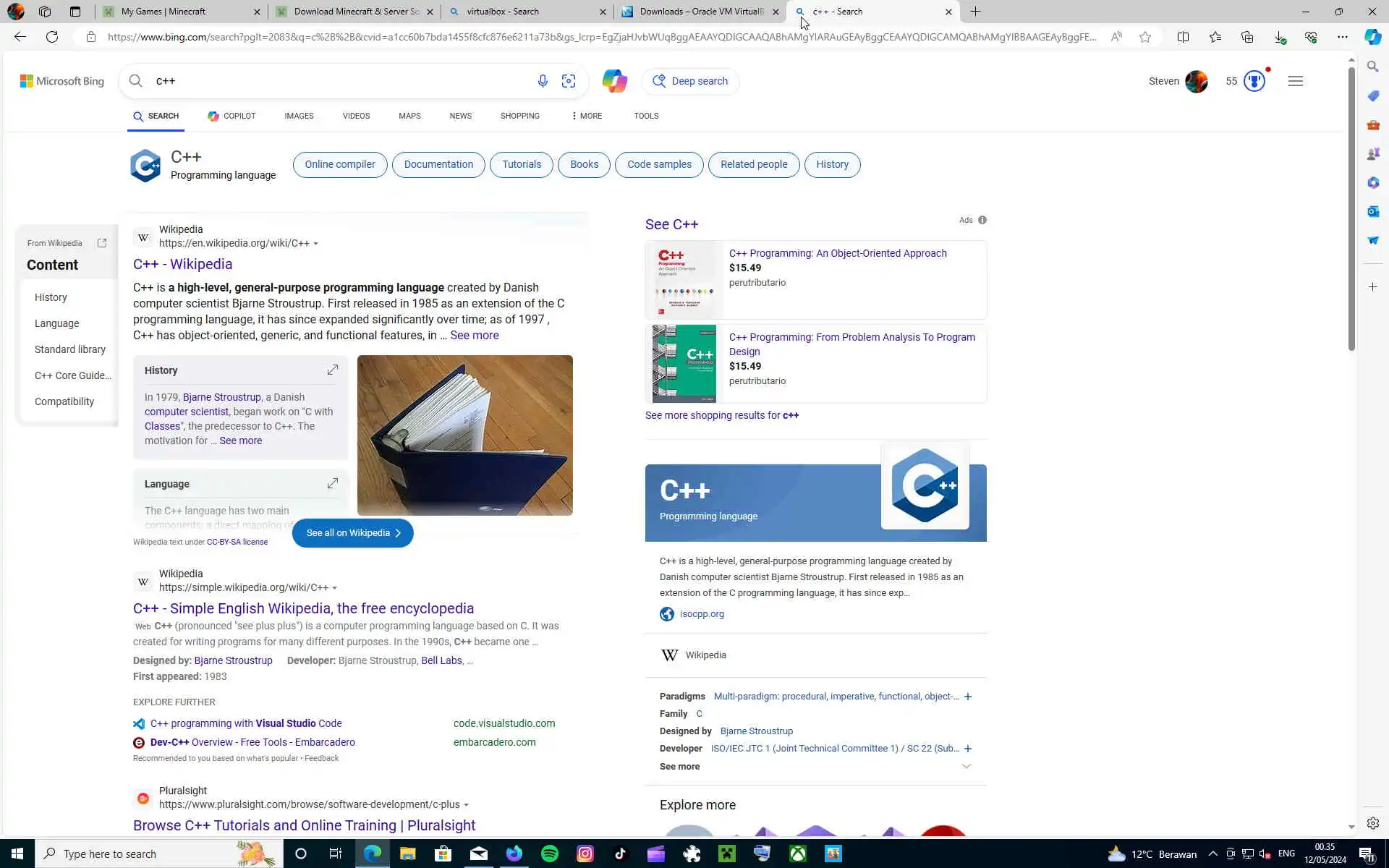Add page to favorites star icon
Viewport: 1389px width, 868px height.
click(1144, 37)
